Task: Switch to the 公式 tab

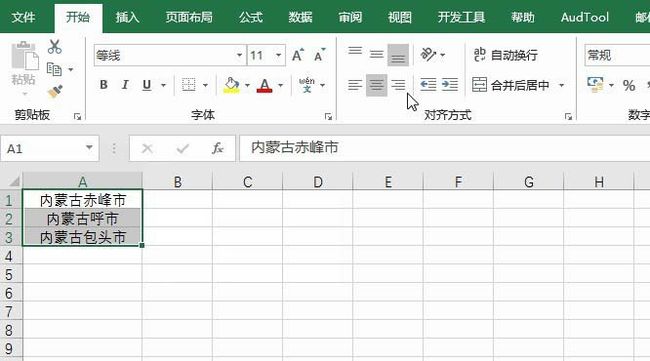Action: click(251, 17)
